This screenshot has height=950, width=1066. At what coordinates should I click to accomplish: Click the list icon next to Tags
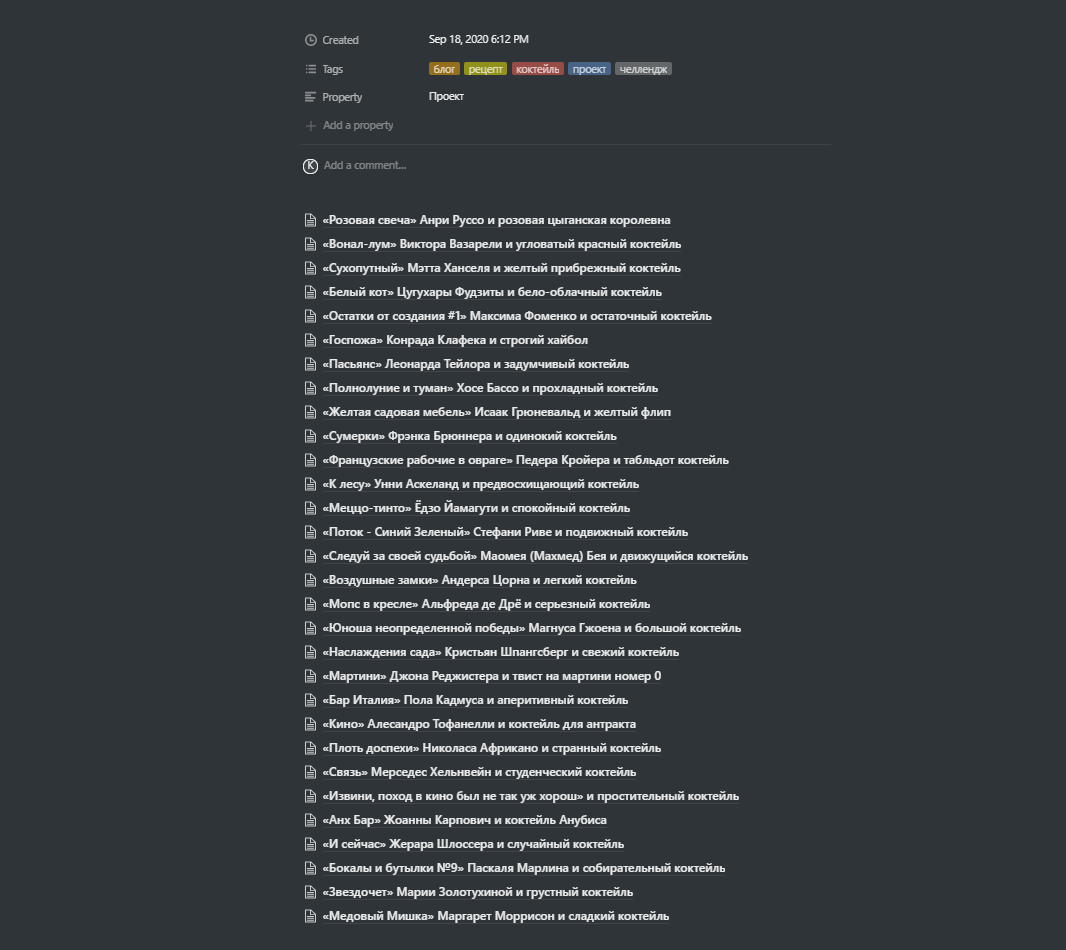pyautogui.click(x=311, y=69)
